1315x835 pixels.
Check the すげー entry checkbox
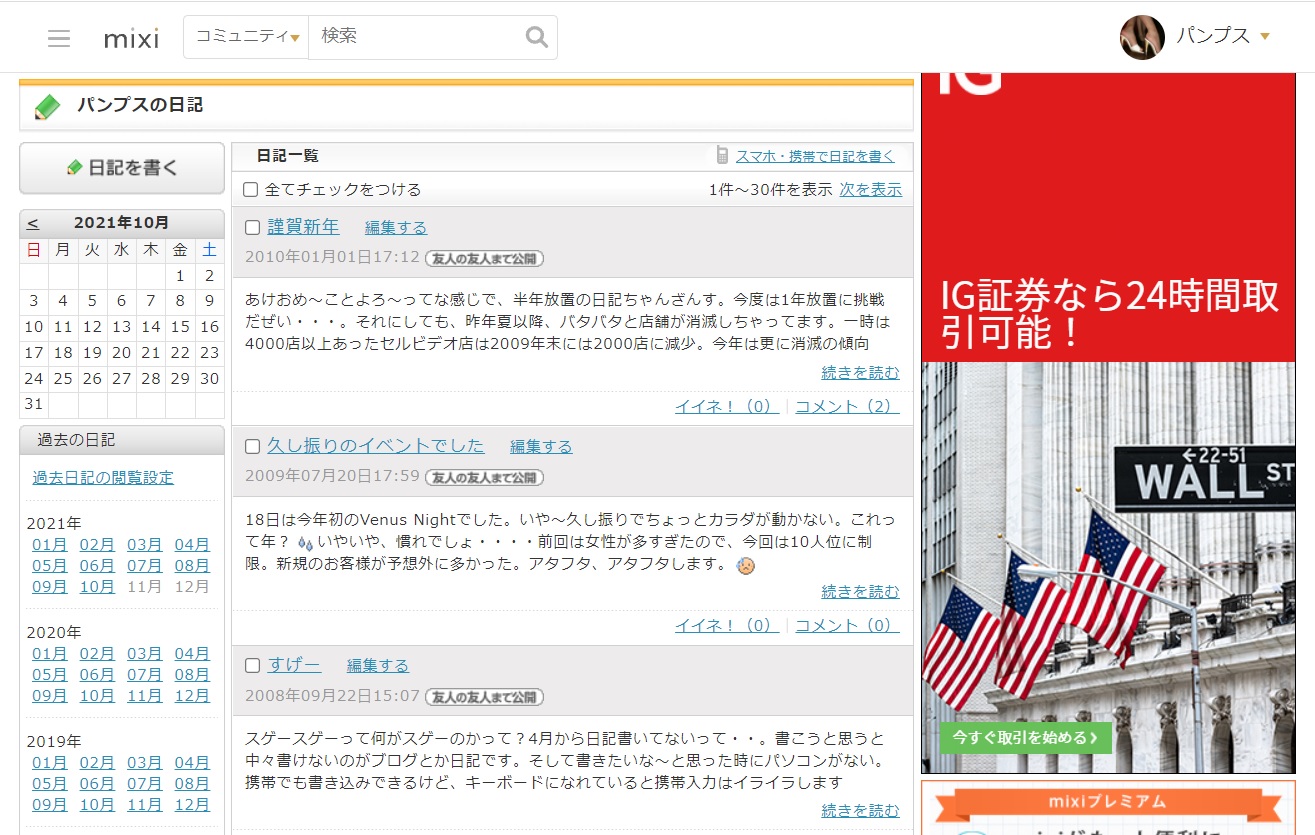[253, 666]
